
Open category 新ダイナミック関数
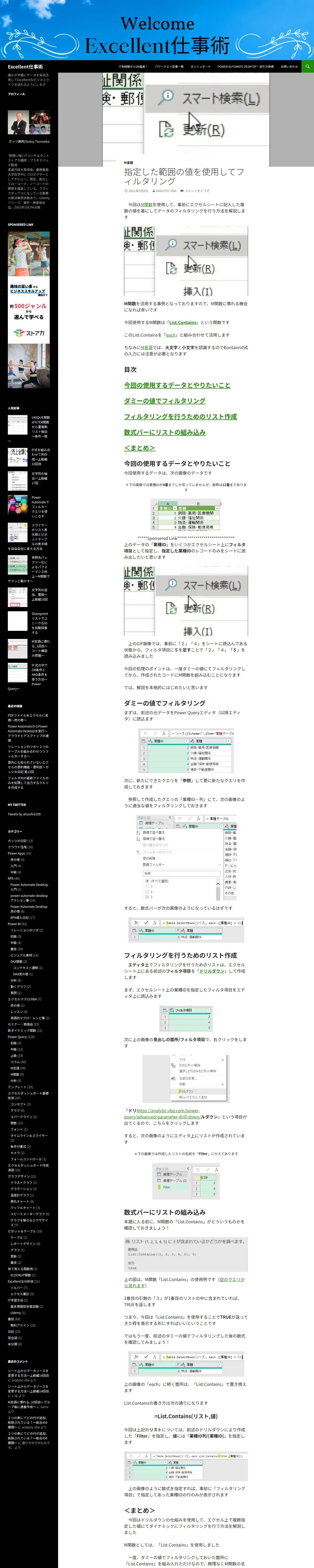(23, 1030)
